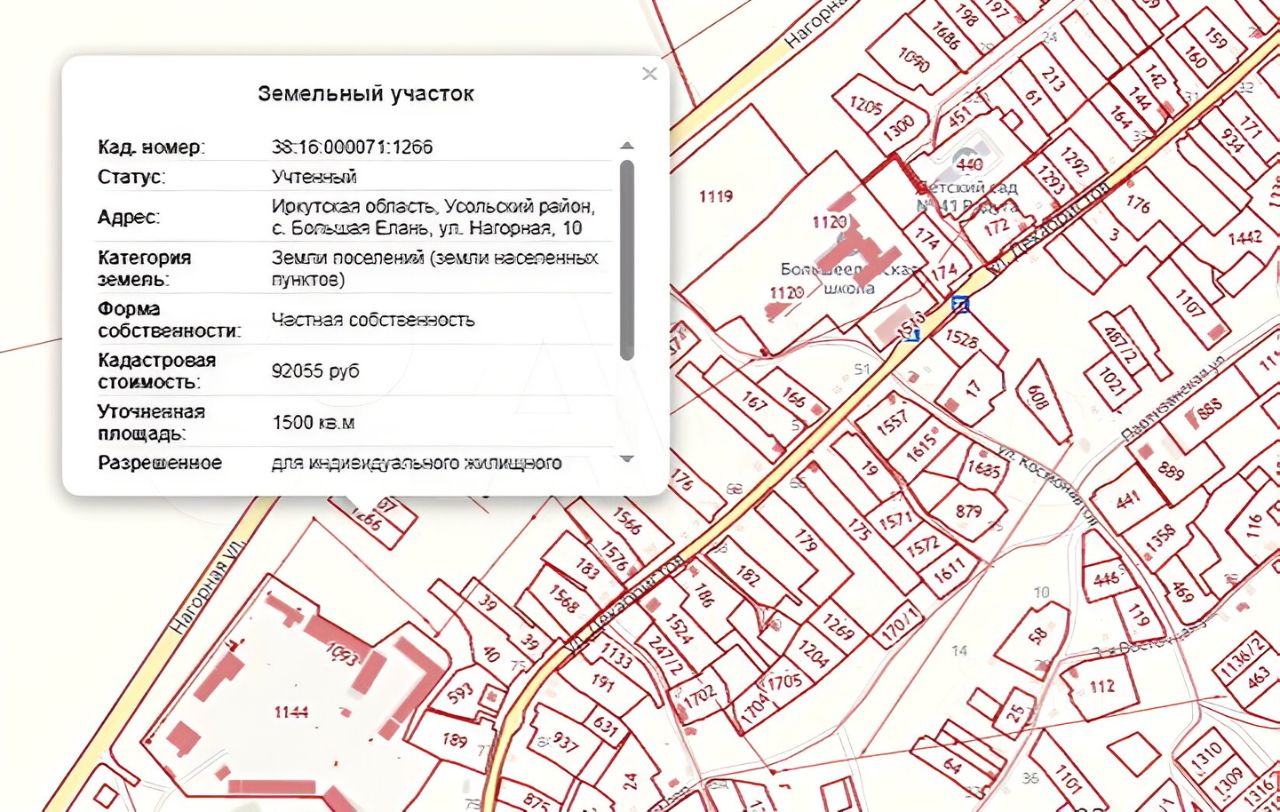Select parcel 1572 on the map
Viewport: 1280px width, 812px height.
pos(923,545)
